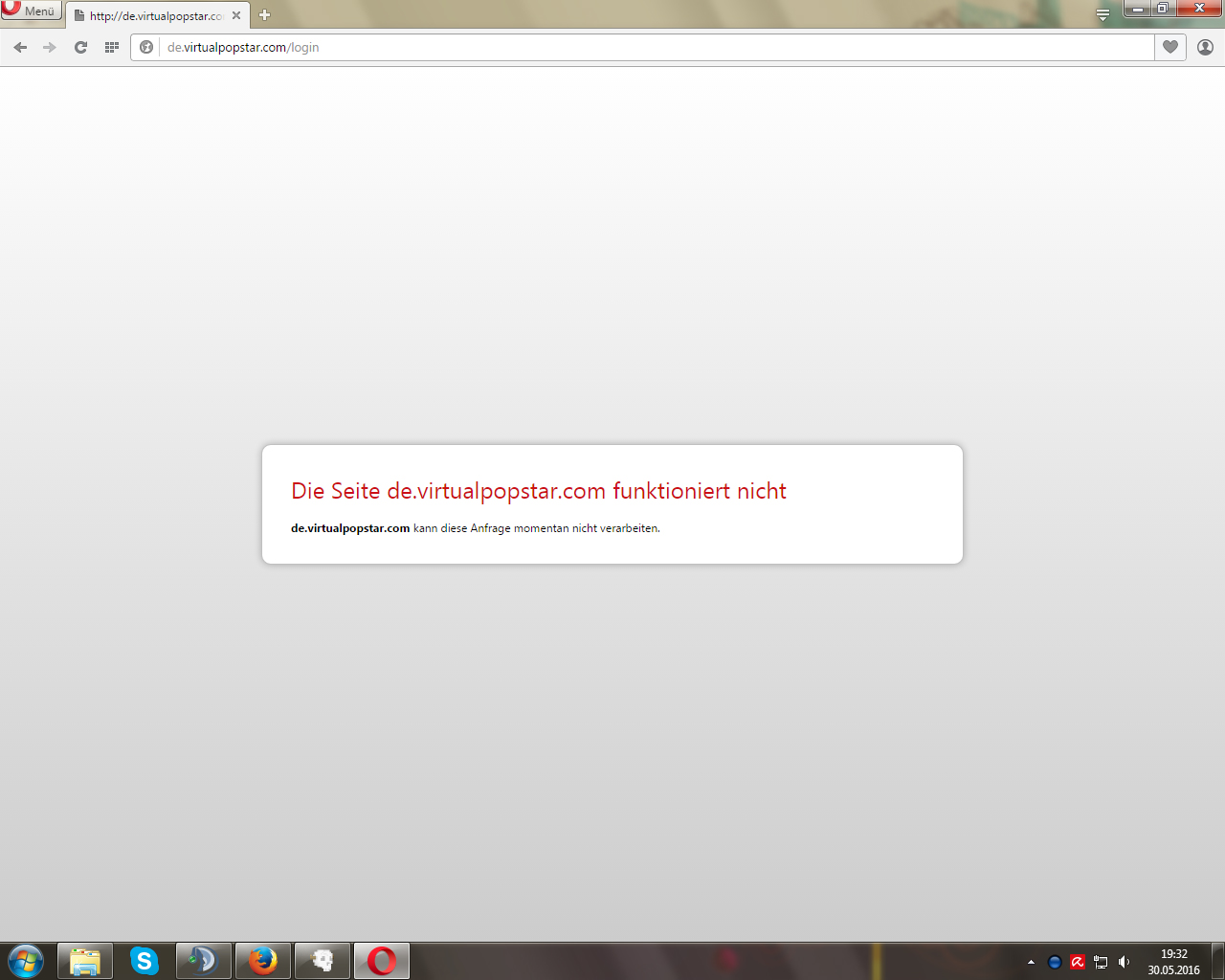Bookmark page with the heart icon

1170,47
